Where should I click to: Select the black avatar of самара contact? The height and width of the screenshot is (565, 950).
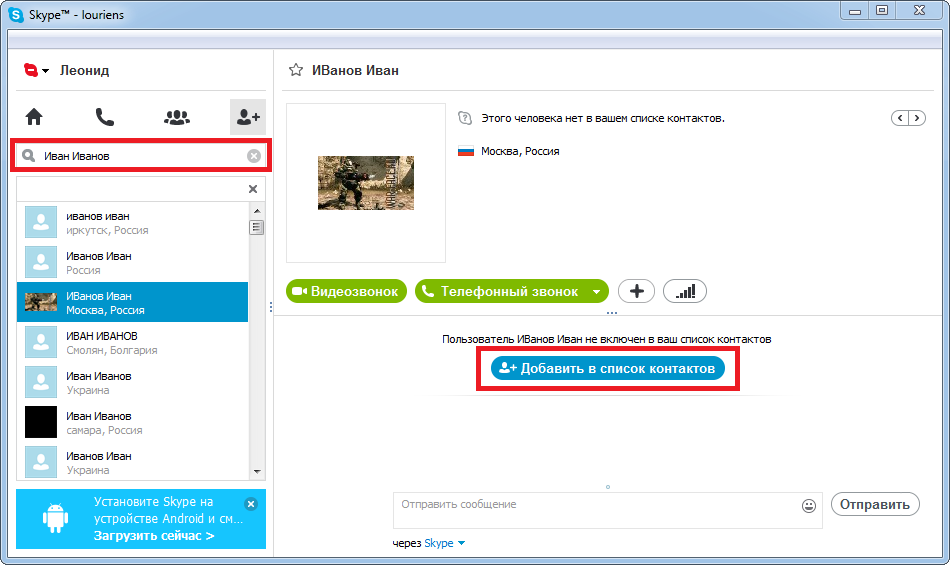click(x=41, y=422)
